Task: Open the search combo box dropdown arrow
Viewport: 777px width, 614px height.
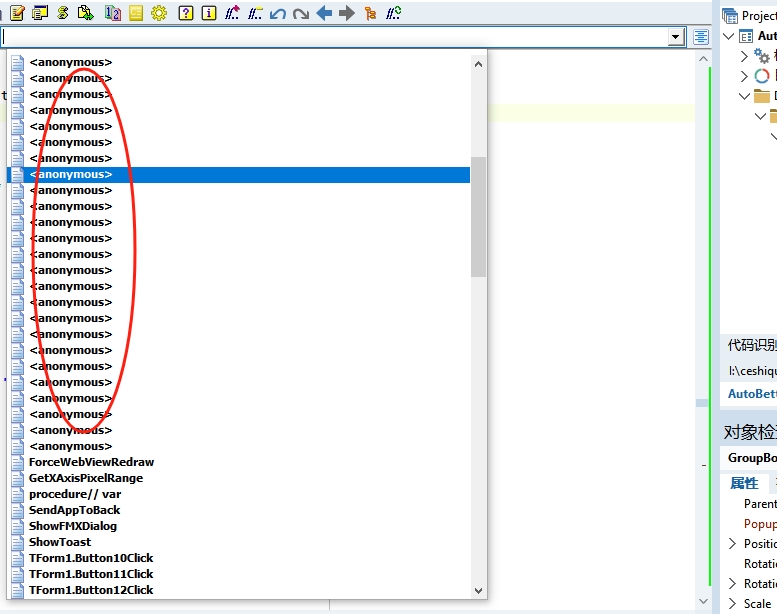Action: click(676, 37)
